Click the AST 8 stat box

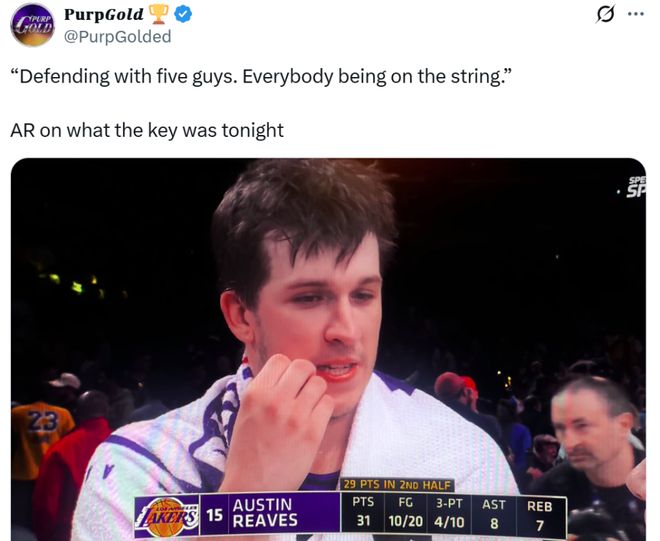click(494, 513)
